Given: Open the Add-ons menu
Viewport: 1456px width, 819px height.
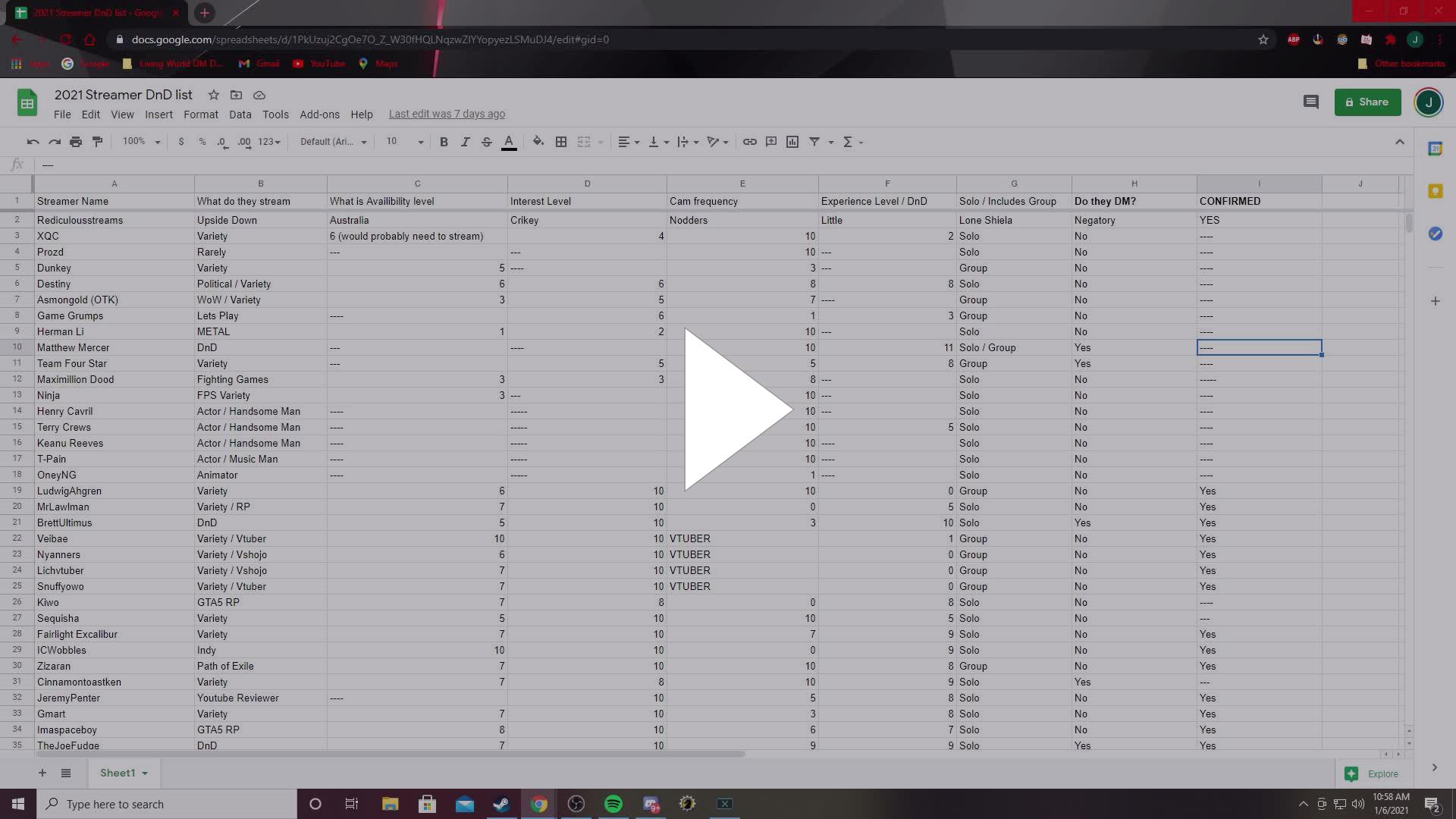Looking at the screenshot, I should point(319,115).
